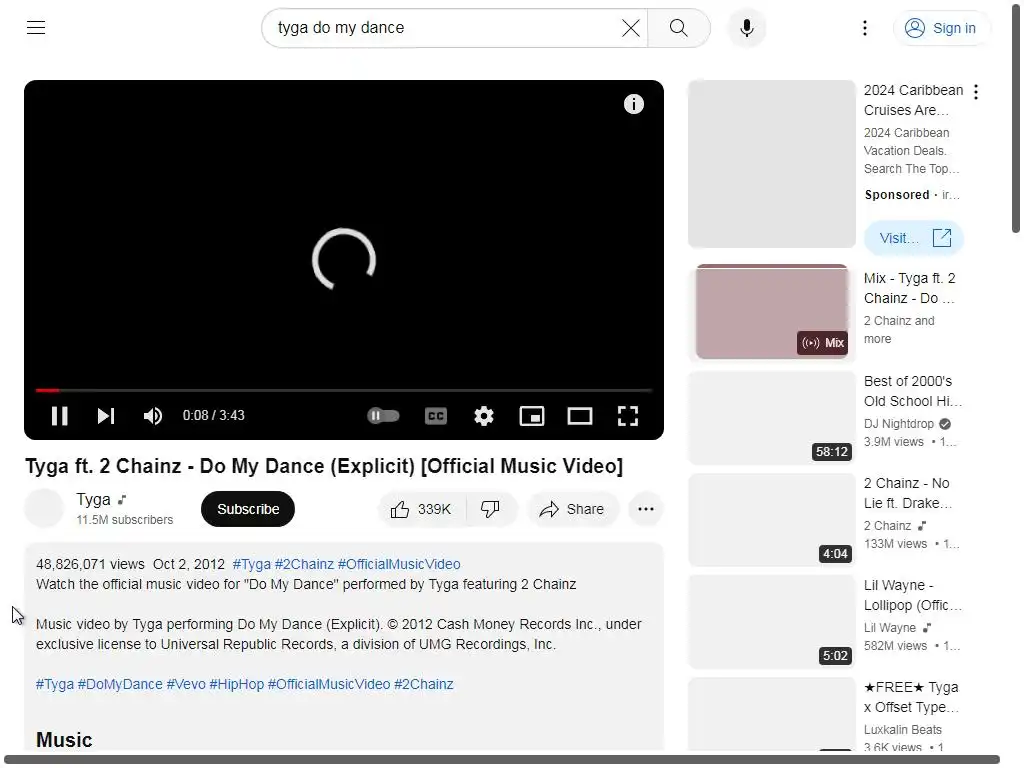Screen dimensions: 1024x768
Task: Open player settings gear
Action: coord(484,416)
